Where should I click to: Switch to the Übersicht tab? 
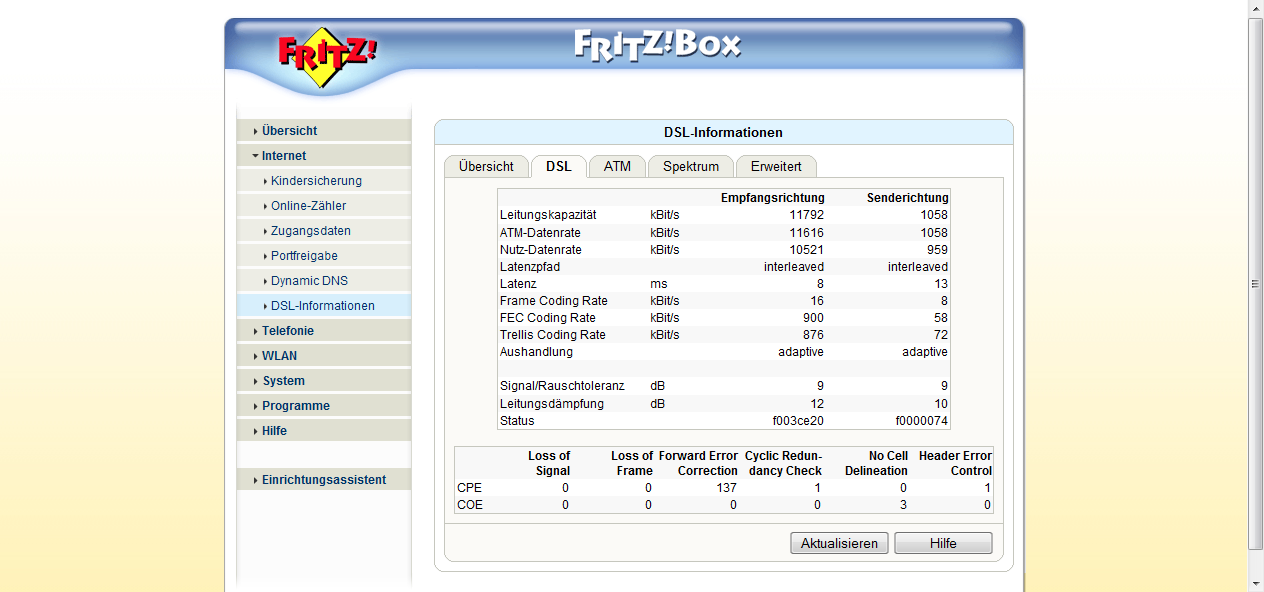point(486,167)
